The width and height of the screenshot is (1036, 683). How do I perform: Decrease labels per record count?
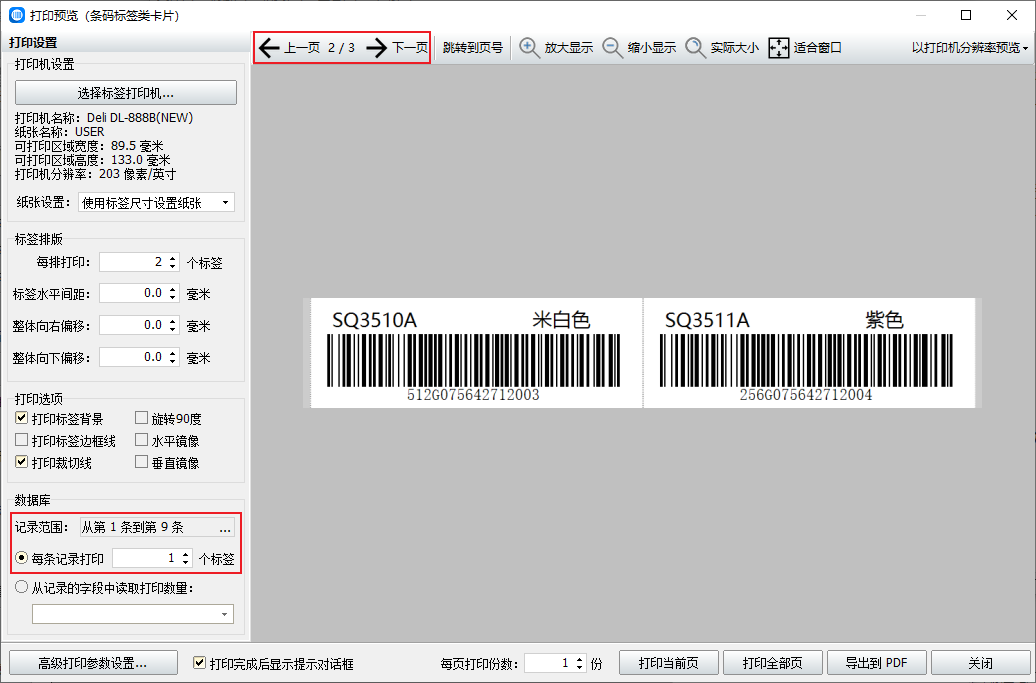[186, 562]
